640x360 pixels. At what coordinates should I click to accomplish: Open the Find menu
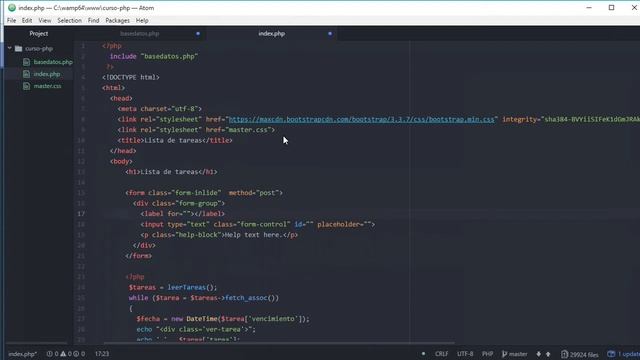(x=93, y=20)
